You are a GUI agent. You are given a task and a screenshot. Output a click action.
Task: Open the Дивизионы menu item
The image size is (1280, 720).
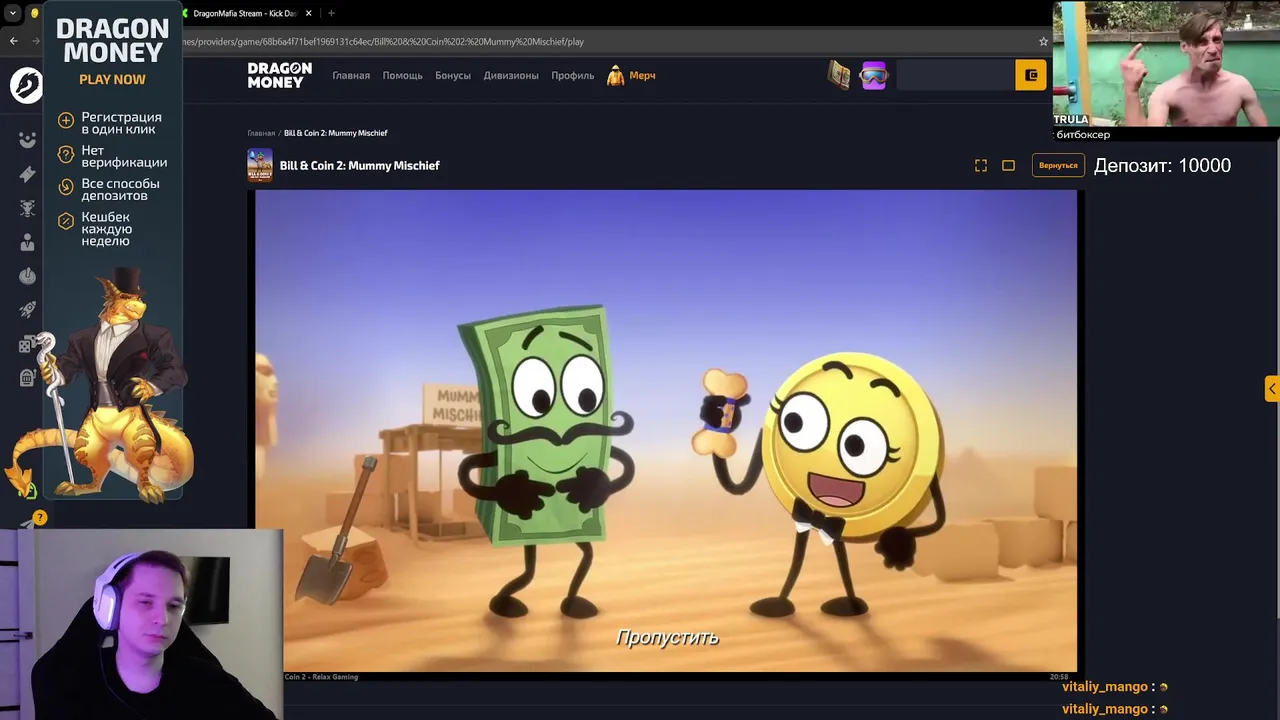coord(511,76)
